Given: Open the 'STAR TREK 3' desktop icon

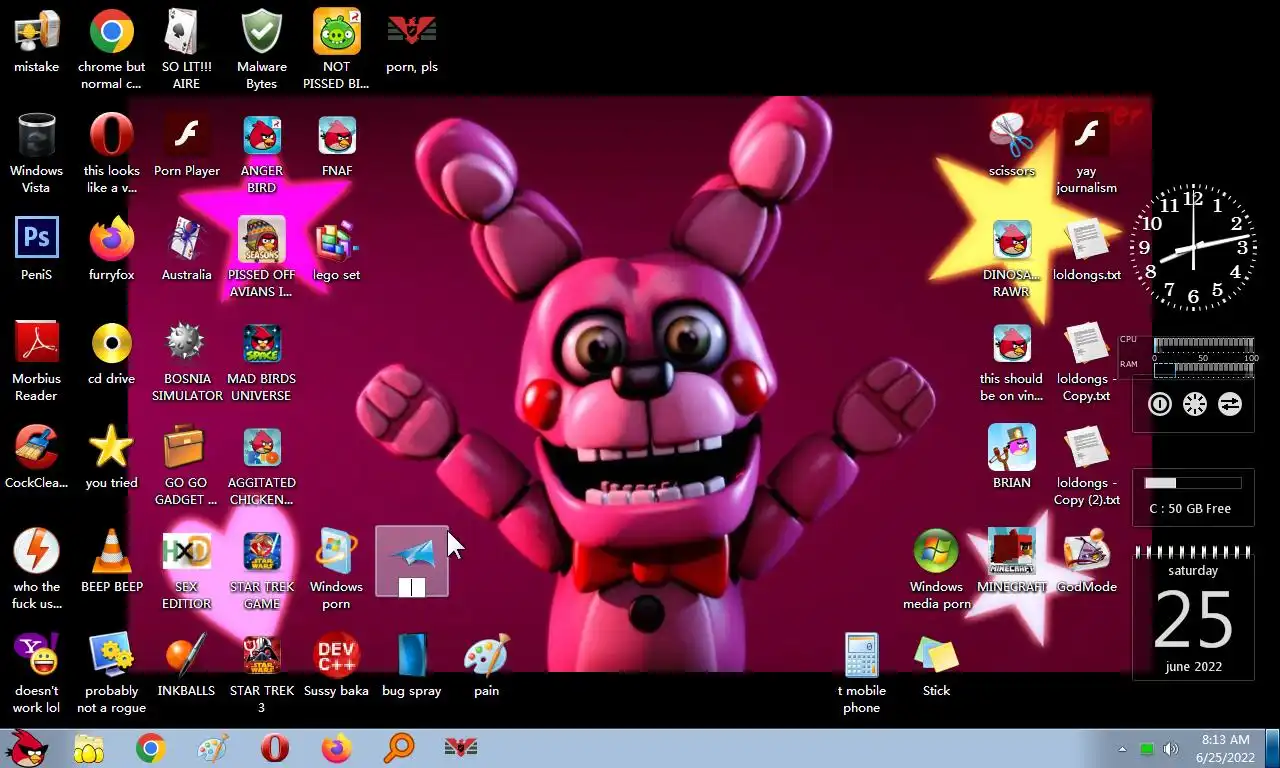Looking at the screenshot, I should [x=262, y=675].
